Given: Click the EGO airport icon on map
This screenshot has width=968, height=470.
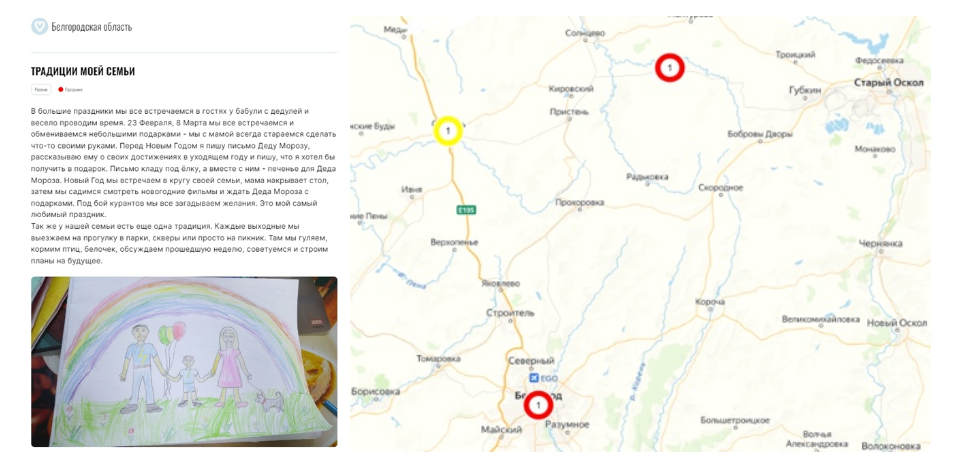Looking at the screenshot, I should 534,378.
